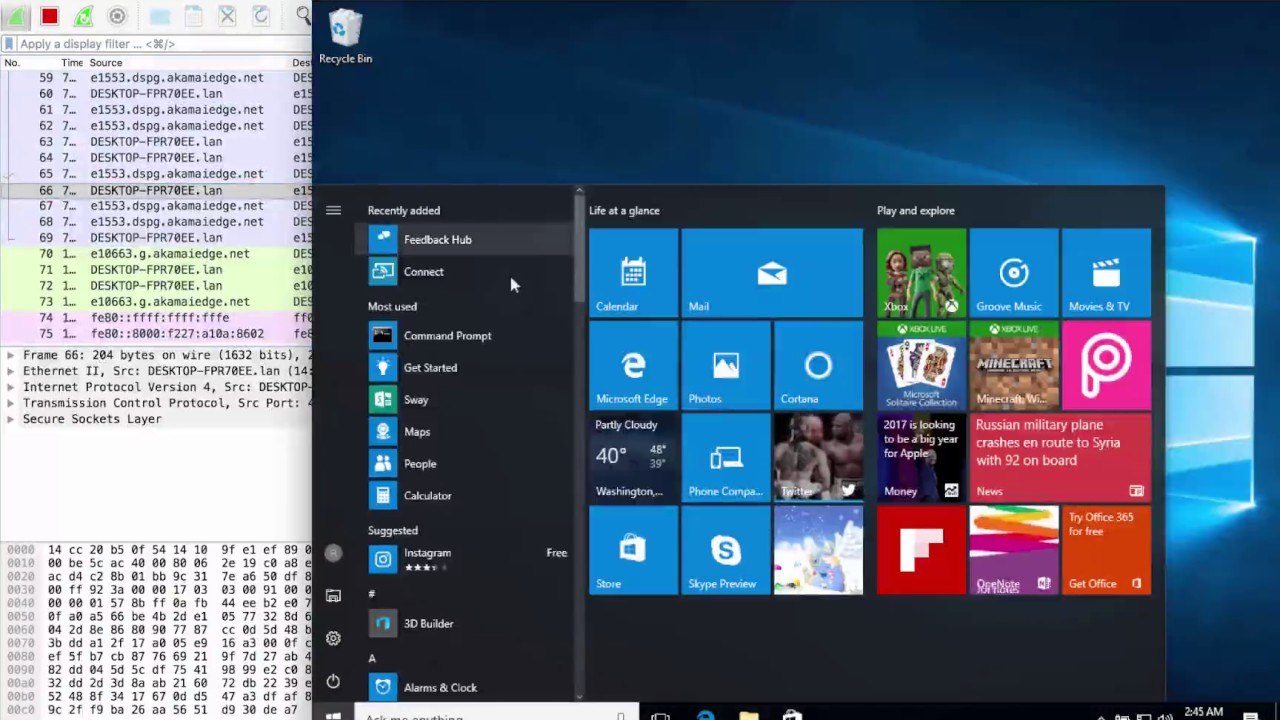
Task: Launch Connect from the Start menu
Action: pyautogui.click(x=464, y=271)
